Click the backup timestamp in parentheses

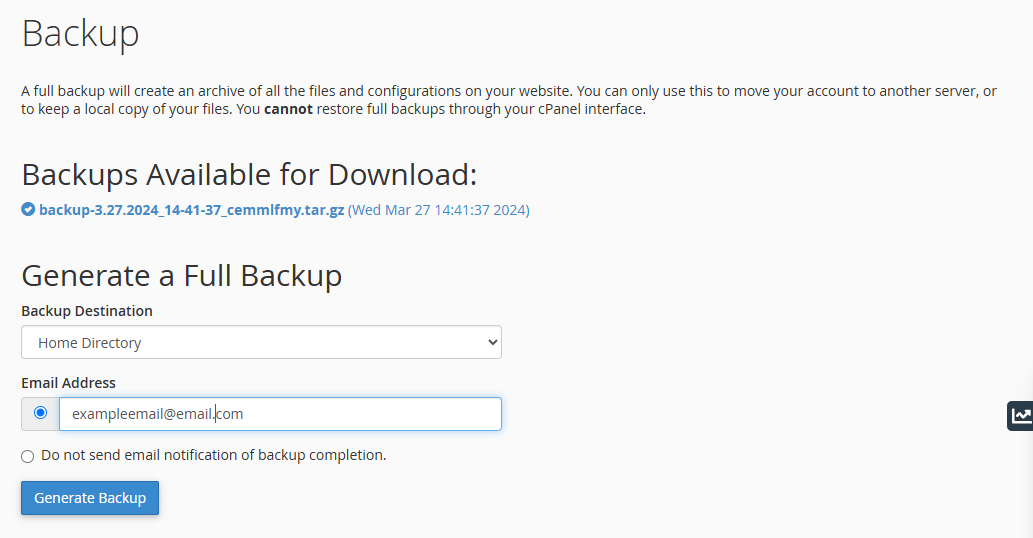(438, 210)
